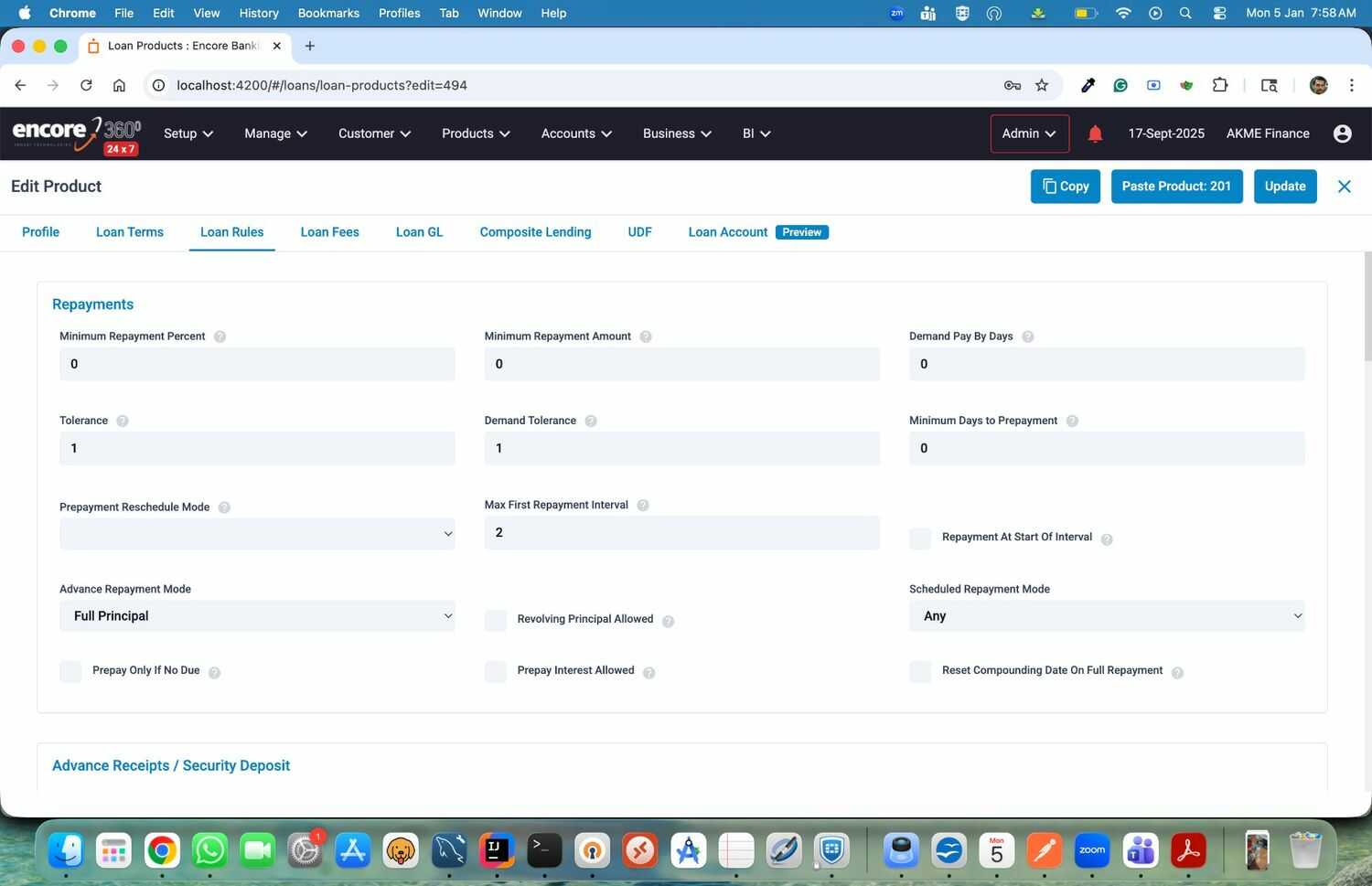Open the user profile avatar icon
Image resolution: width=1372 pixels, height=886 pixels.
pyautogui.click(x=1342, y=133)
